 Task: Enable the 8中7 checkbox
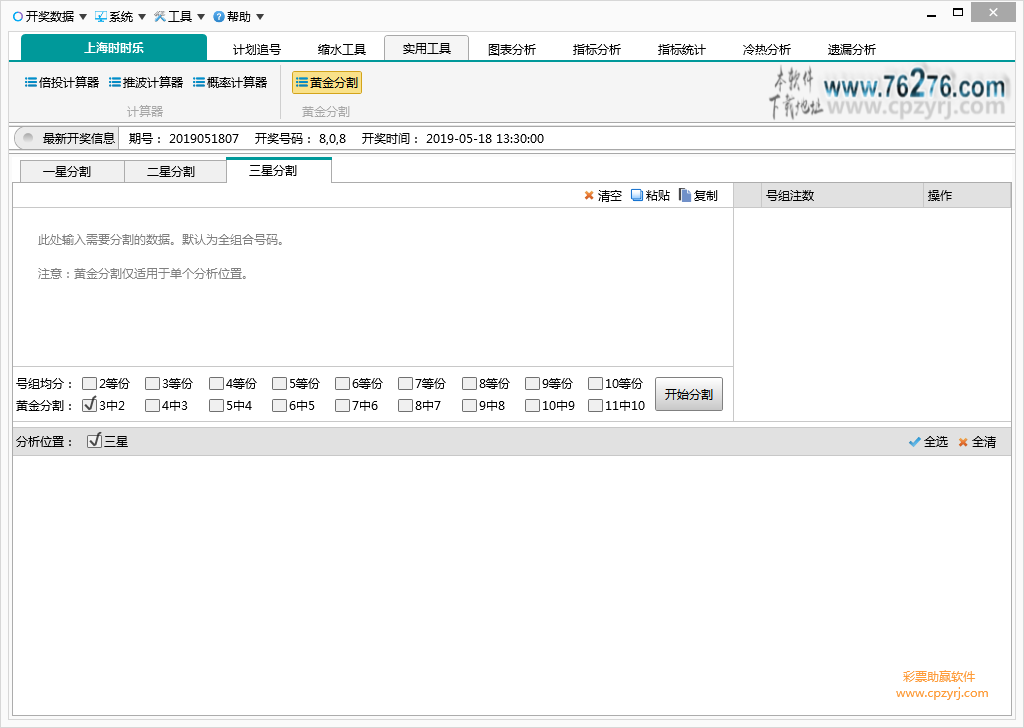406,405
